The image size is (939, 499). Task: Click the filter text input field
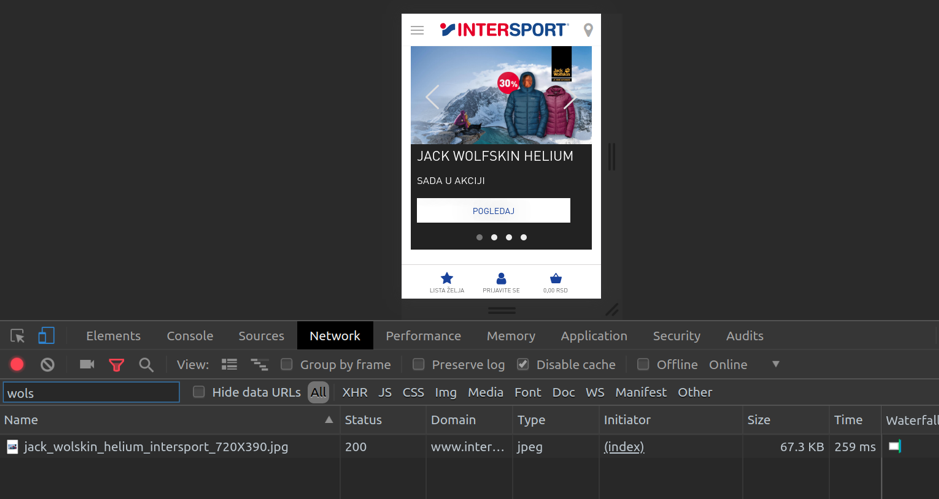(x=91, y=393)
